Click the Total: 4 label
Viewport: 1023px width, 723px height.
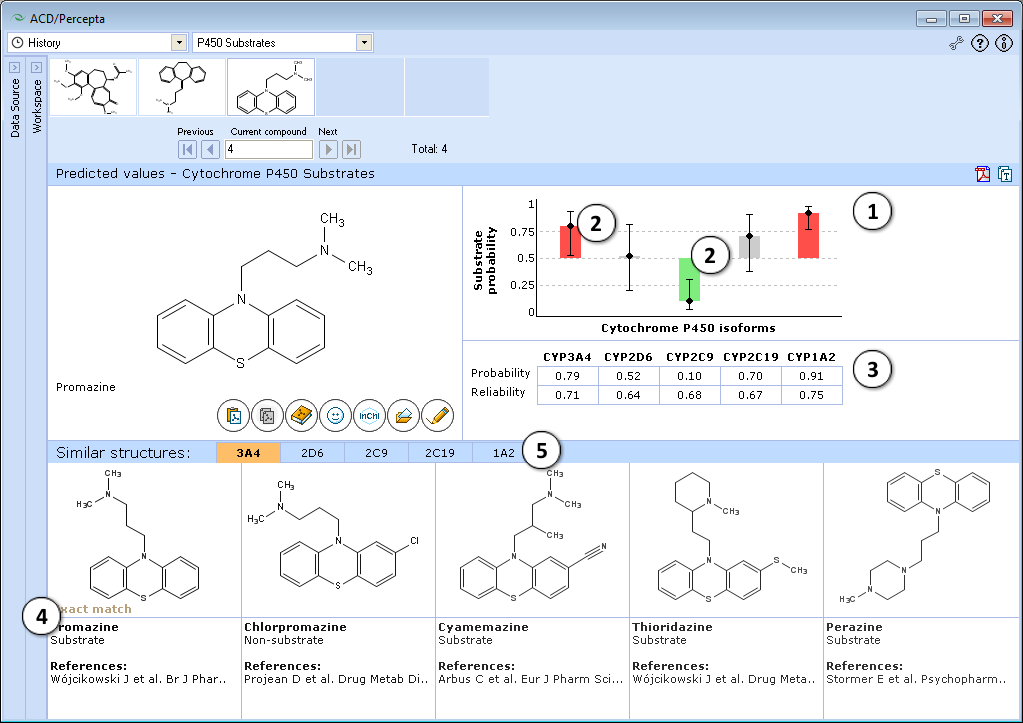point(429,149)
